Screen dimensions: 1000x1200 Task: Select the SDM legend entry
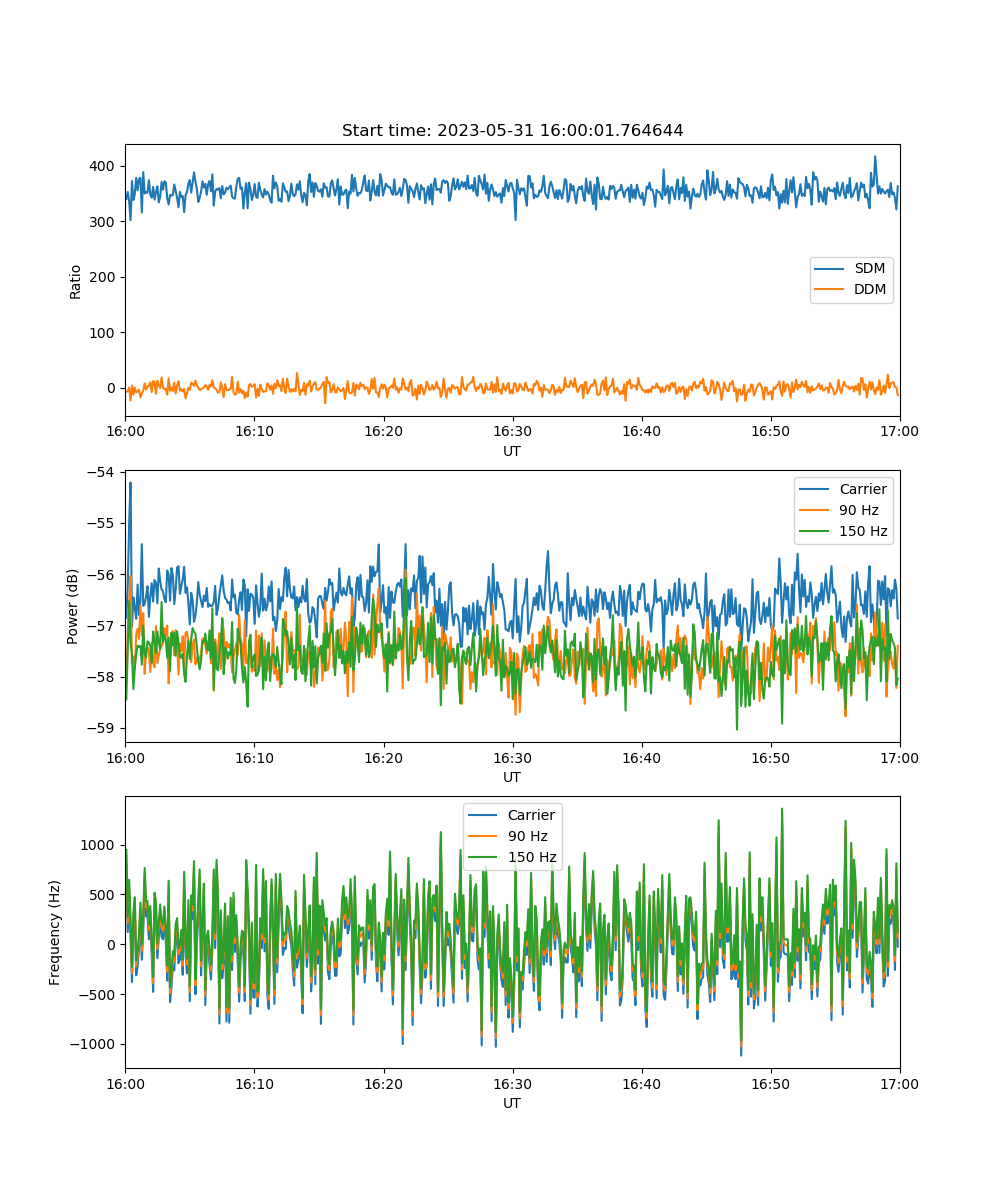point(851,269)
